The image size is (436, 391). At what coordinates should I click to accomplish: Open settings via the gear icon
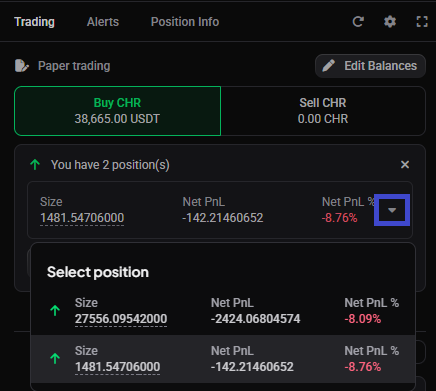(390, 22)
